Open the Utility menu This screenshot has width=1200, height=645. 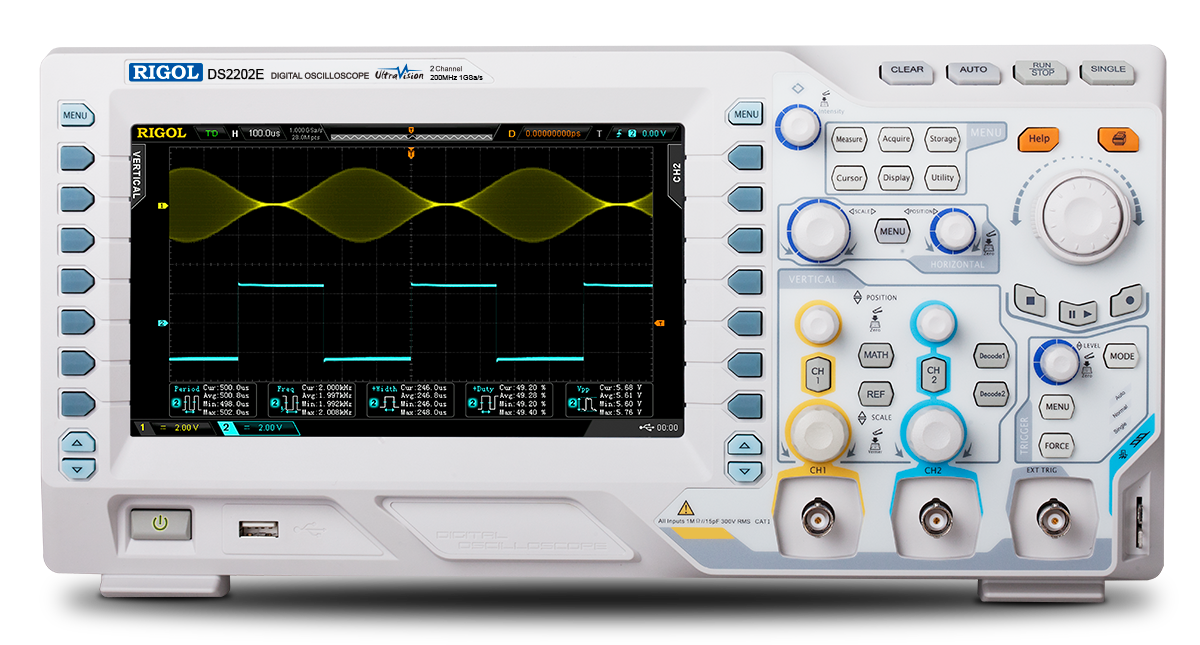[x=942, y=178]
